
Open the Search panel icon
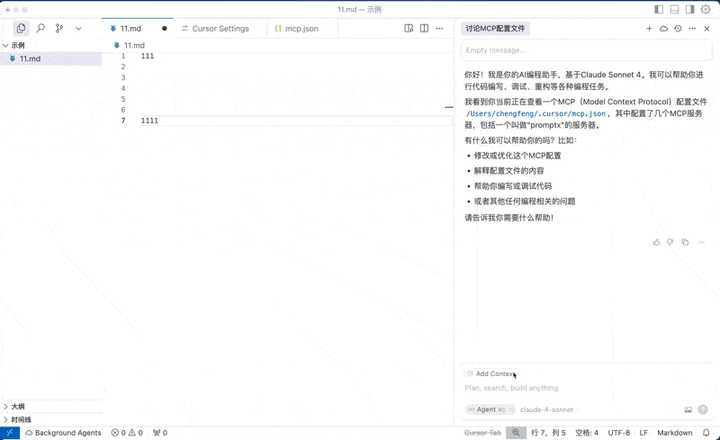tap(41, 29)
